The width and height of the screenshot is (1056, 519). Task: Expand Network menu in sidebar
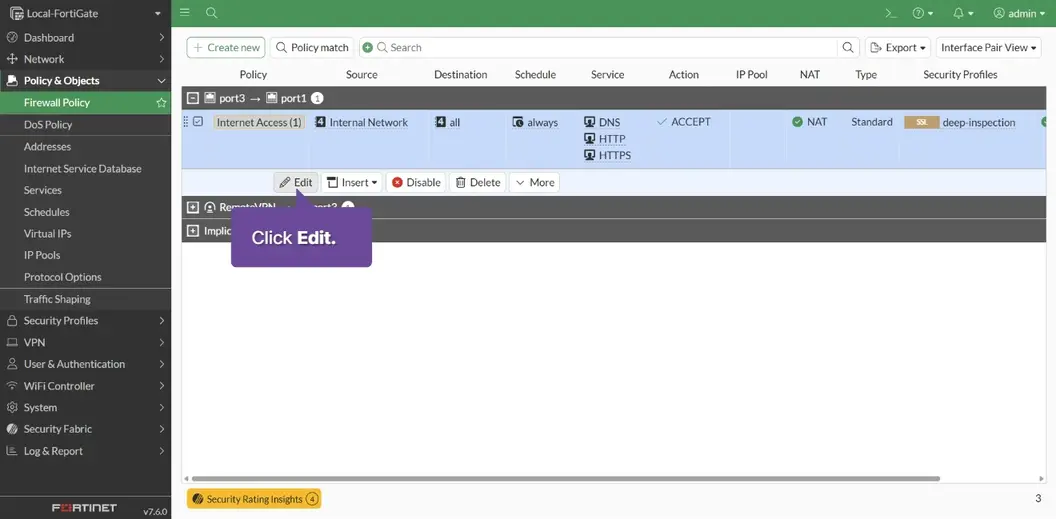(x=86, y=59)
